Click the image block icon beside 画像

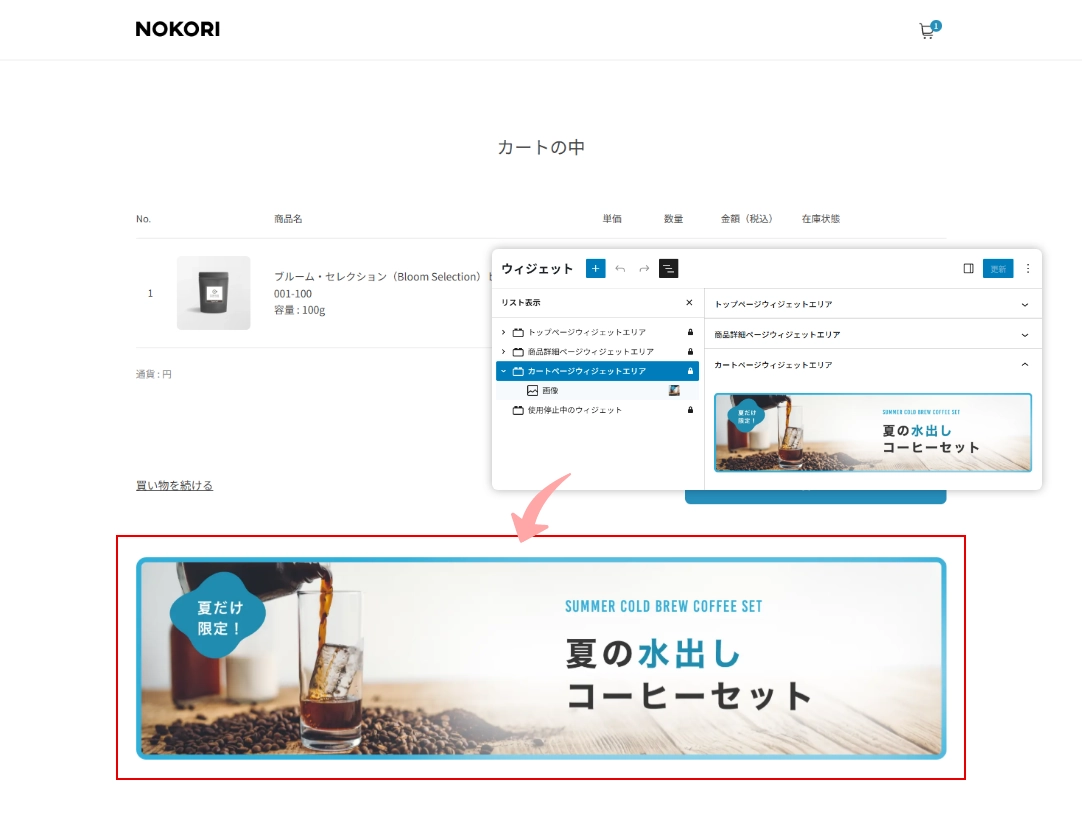530,390
